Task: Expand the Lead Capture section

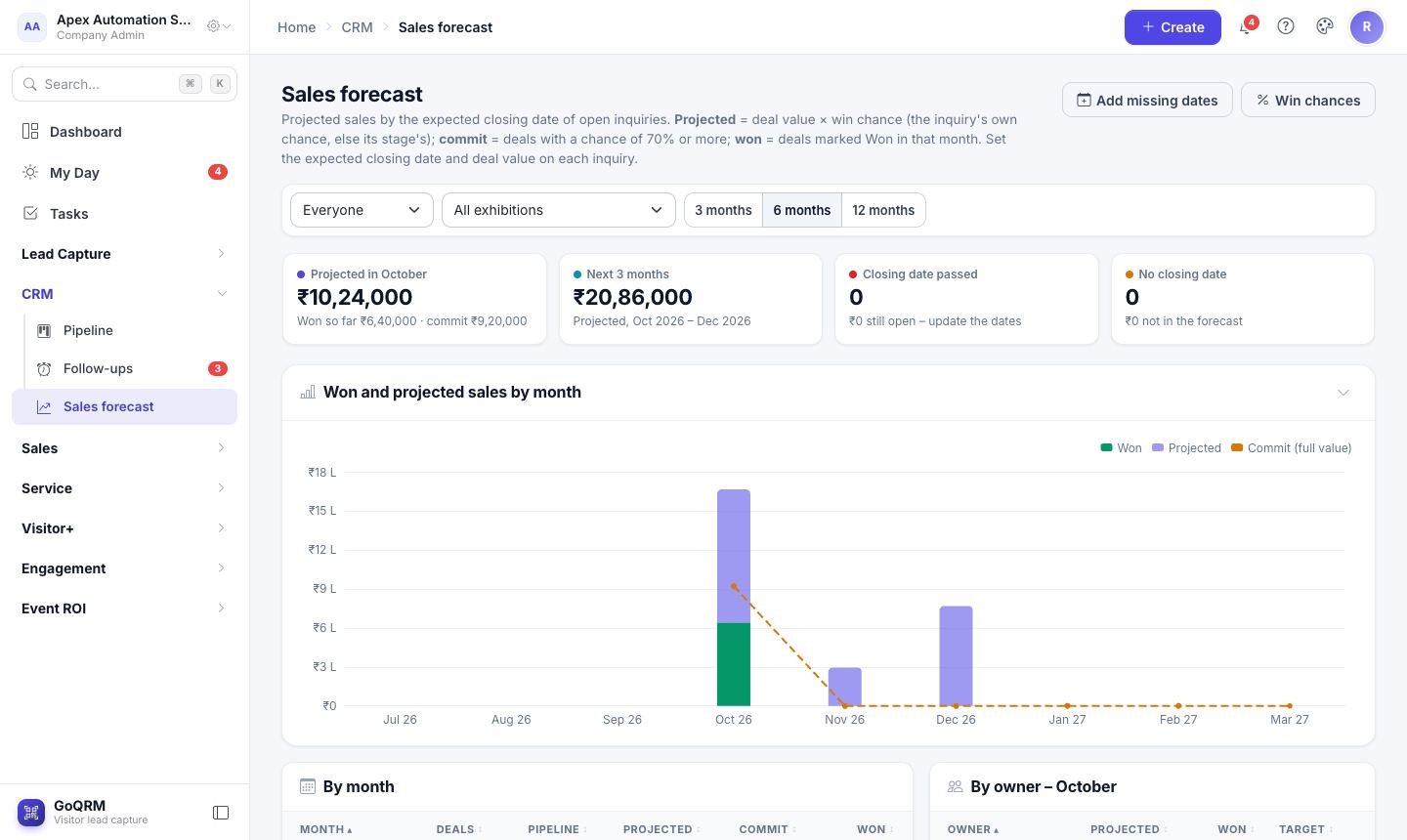Action: tap(124, 254)
